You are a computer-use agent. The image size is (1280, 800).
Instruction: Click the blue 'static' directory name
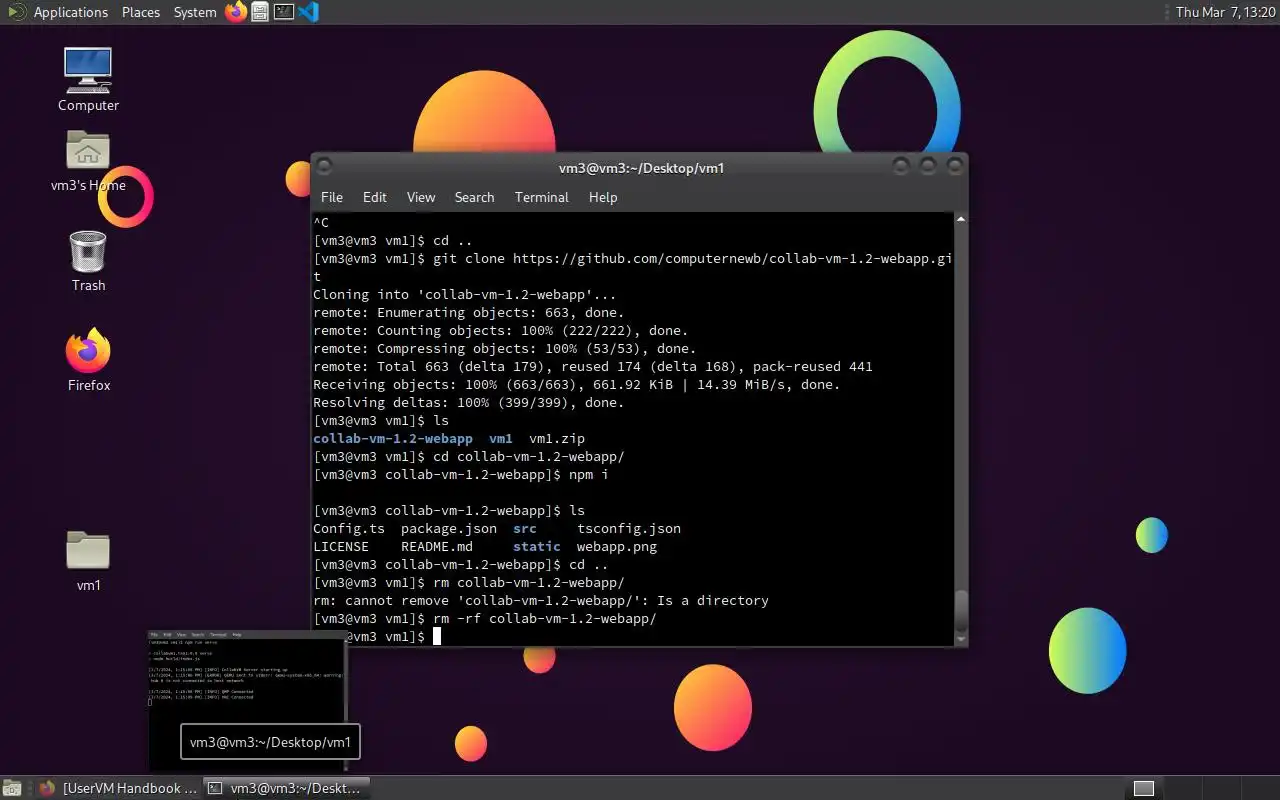point(537,546)
